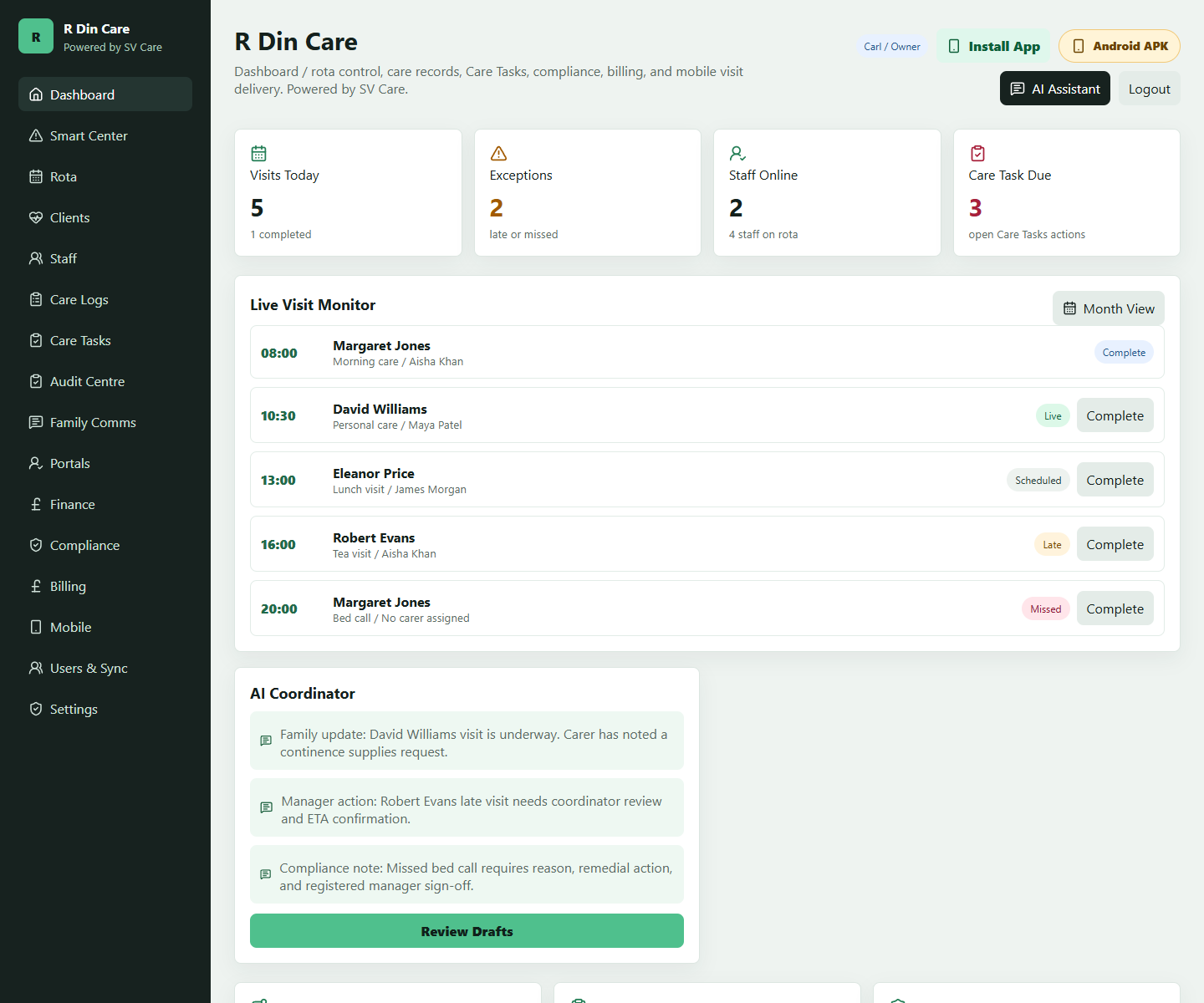Click the Finance pound icon
This screenshot has width=1204, height=1003.
(36, 504)
